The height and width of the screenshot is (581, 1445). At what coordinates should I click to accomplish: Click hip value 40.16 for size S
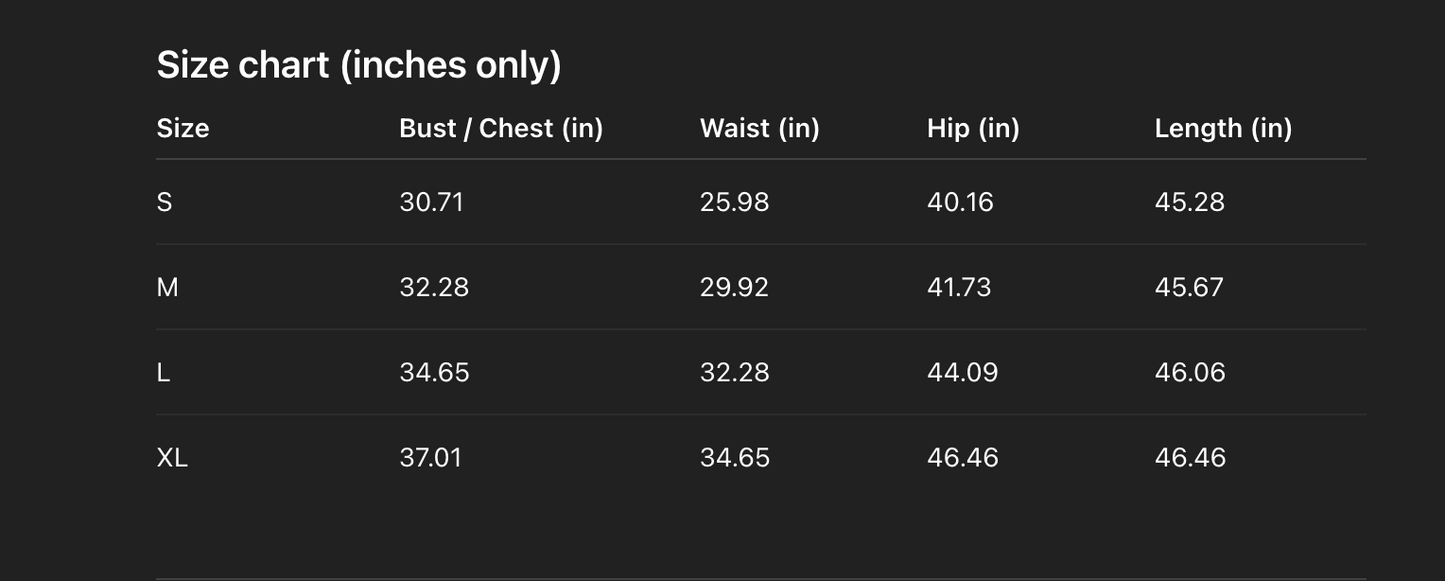pos(960,202)
